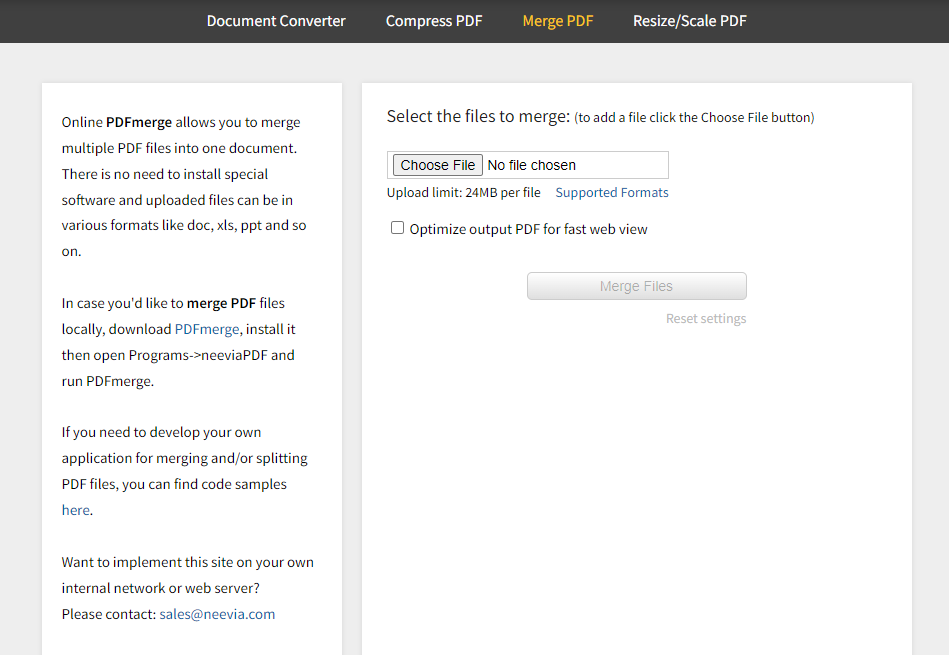Switch to the Compress PDF tab
This screenshot has height=655, width=949.
point(434,21)
